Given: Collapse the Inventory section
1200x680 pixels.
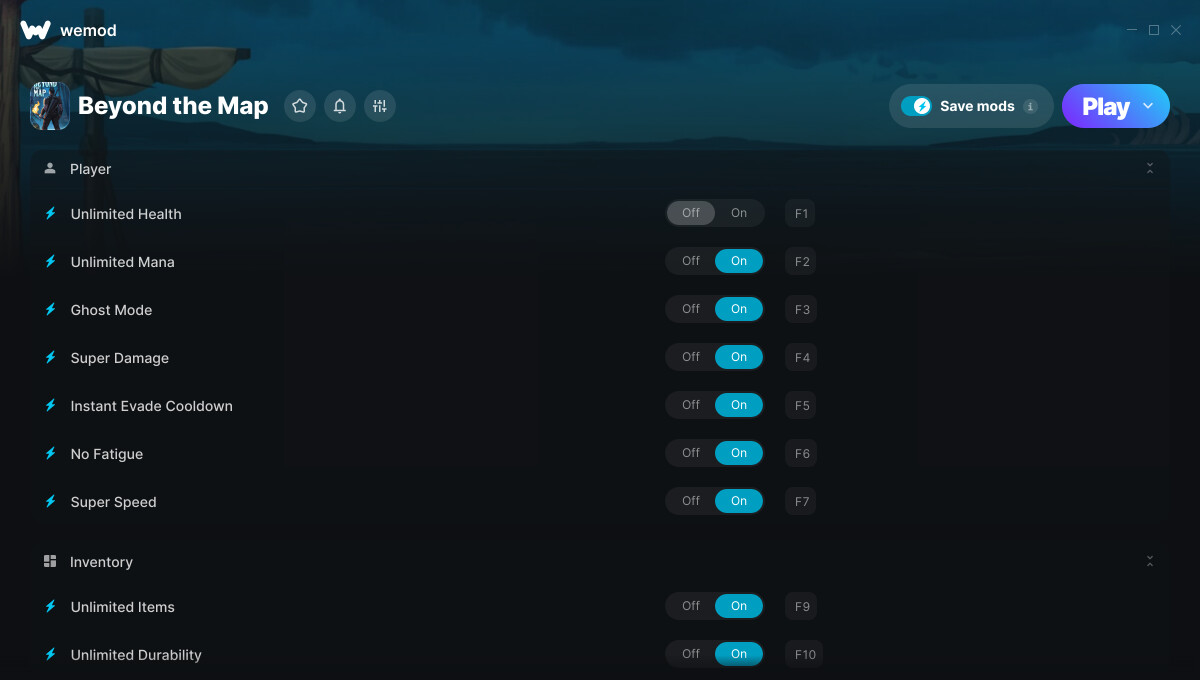Looking at the screenshot, I should coord(1150,561).
